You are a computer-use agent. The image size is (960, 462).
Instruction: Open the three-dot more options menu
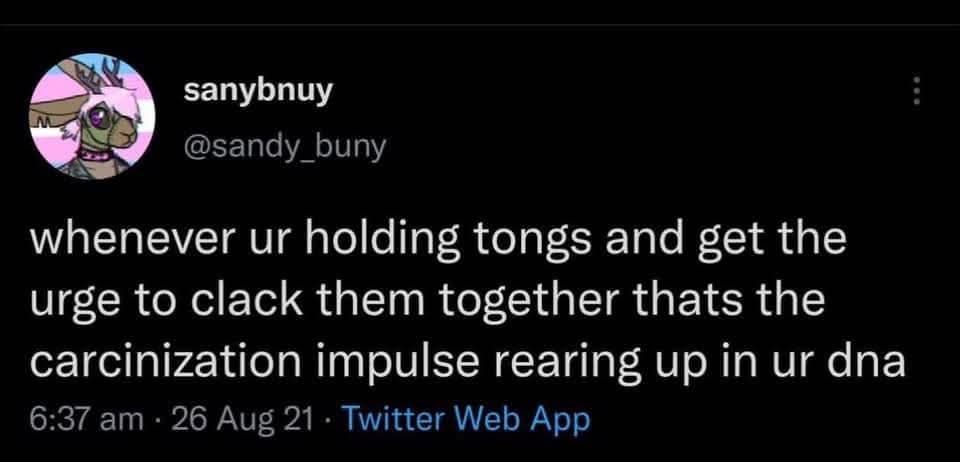point(915,93)
